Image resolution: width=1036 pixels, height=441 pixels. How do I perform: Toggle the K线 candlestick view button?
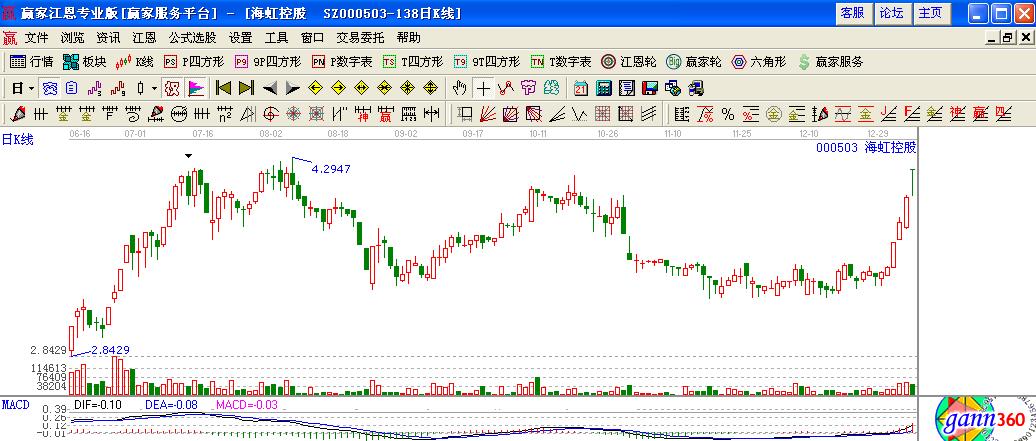coord(135,62)
